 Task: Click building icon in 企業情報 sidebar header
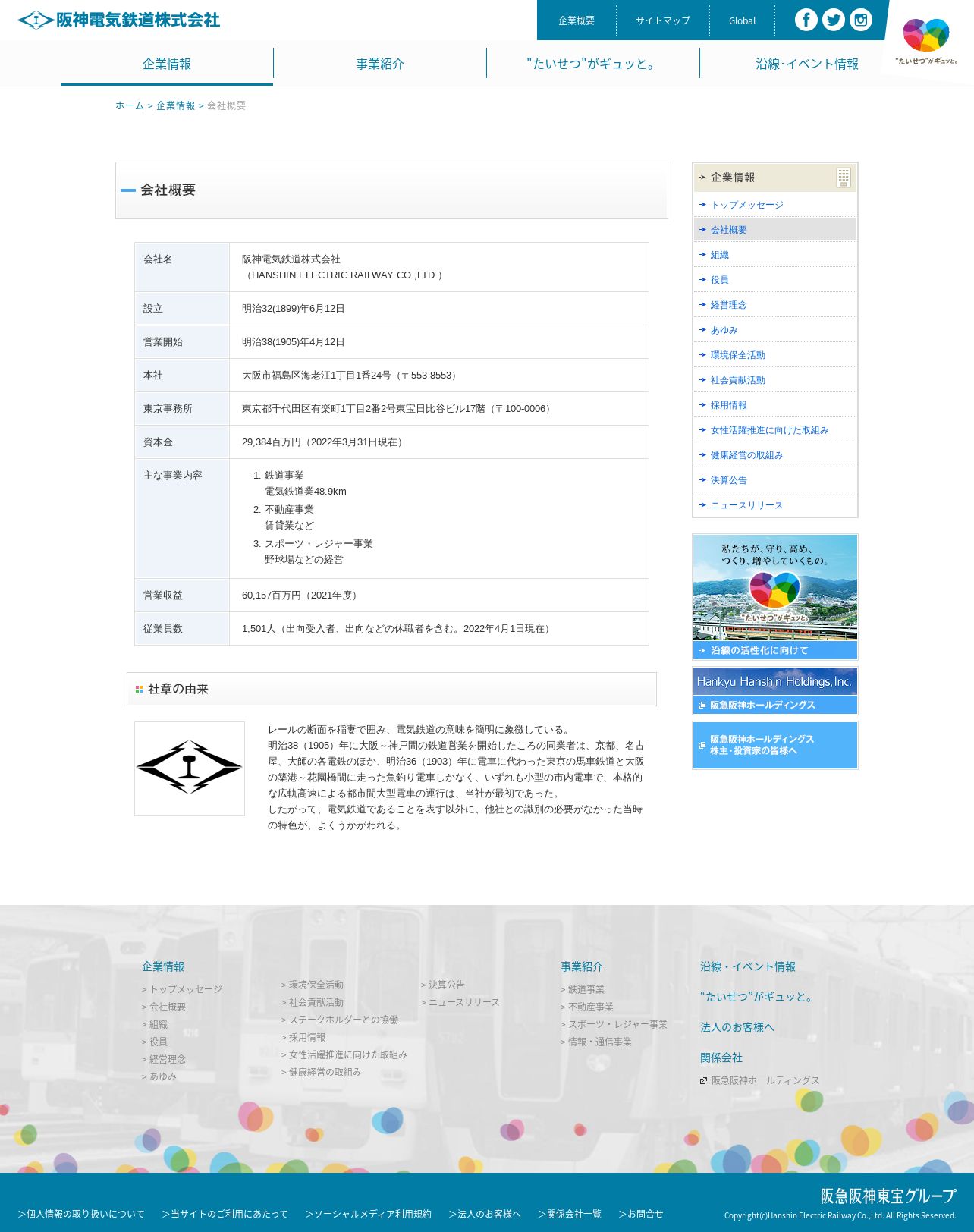pos(843,178)
